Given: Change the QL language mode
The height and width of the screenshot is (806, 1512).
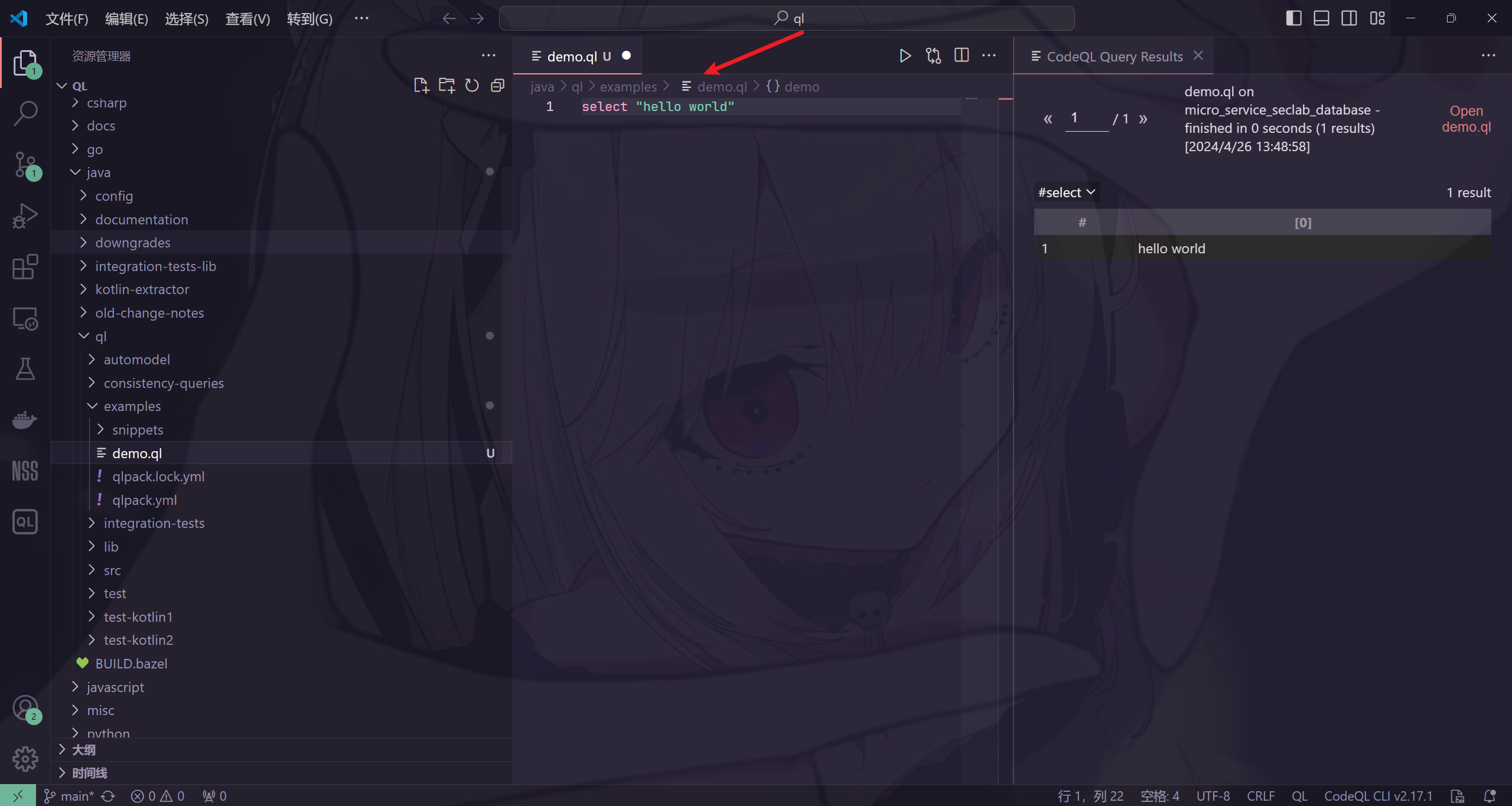Looking at the screenshot, I should [x=1299, y=795].
